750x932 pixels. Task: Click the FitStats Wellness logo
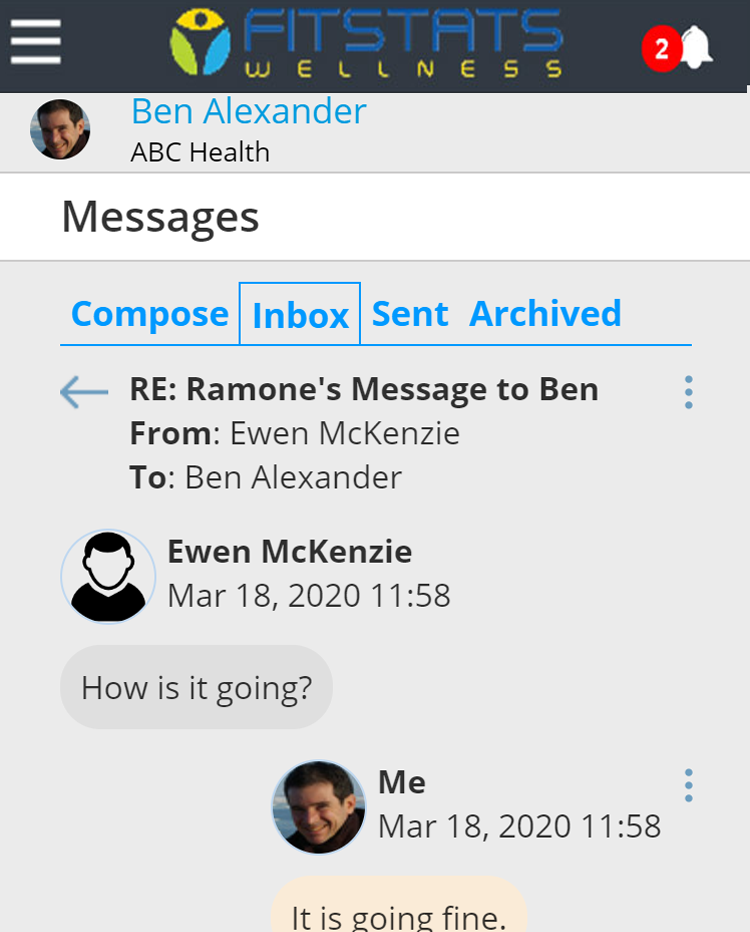pyautogui.click(x=366, y=44)
